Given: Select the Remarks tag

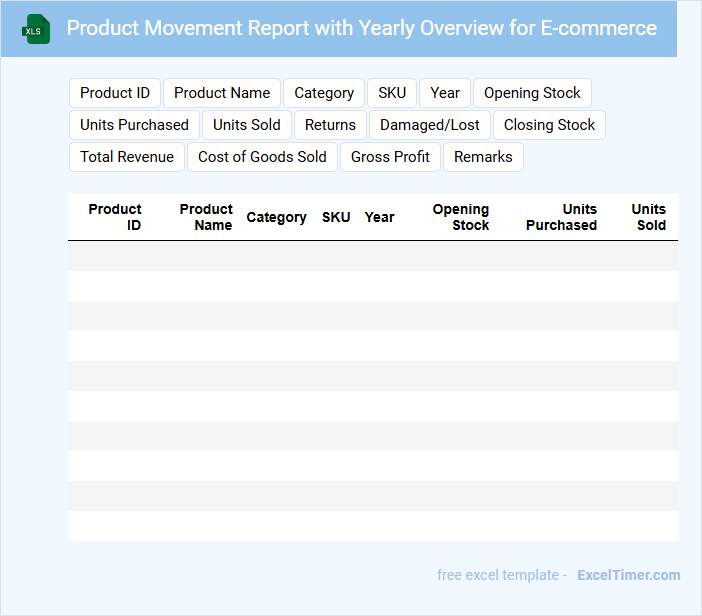Looking at the screenshot, I should (483, 157).
